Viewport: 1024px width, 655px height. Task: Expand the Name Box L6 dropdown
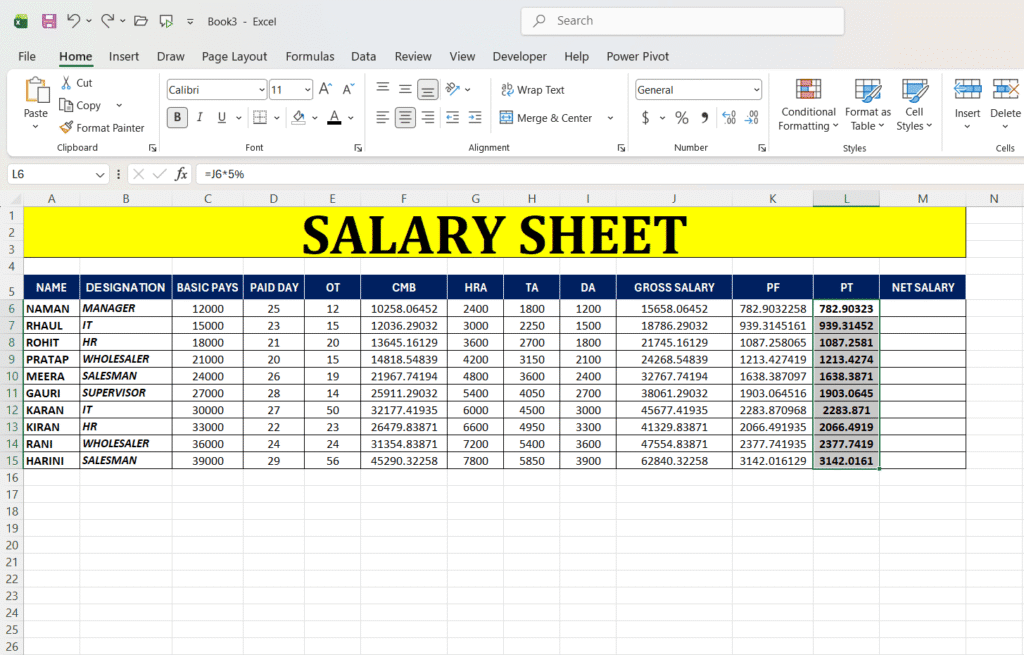click(x=99, y=174)
